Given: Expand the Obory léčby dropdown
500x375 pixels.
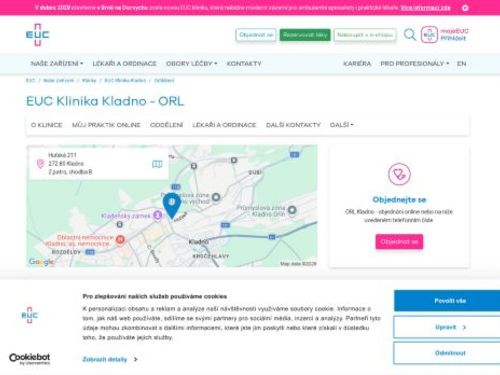Looking at the screenshot, I should pos(191,63).
